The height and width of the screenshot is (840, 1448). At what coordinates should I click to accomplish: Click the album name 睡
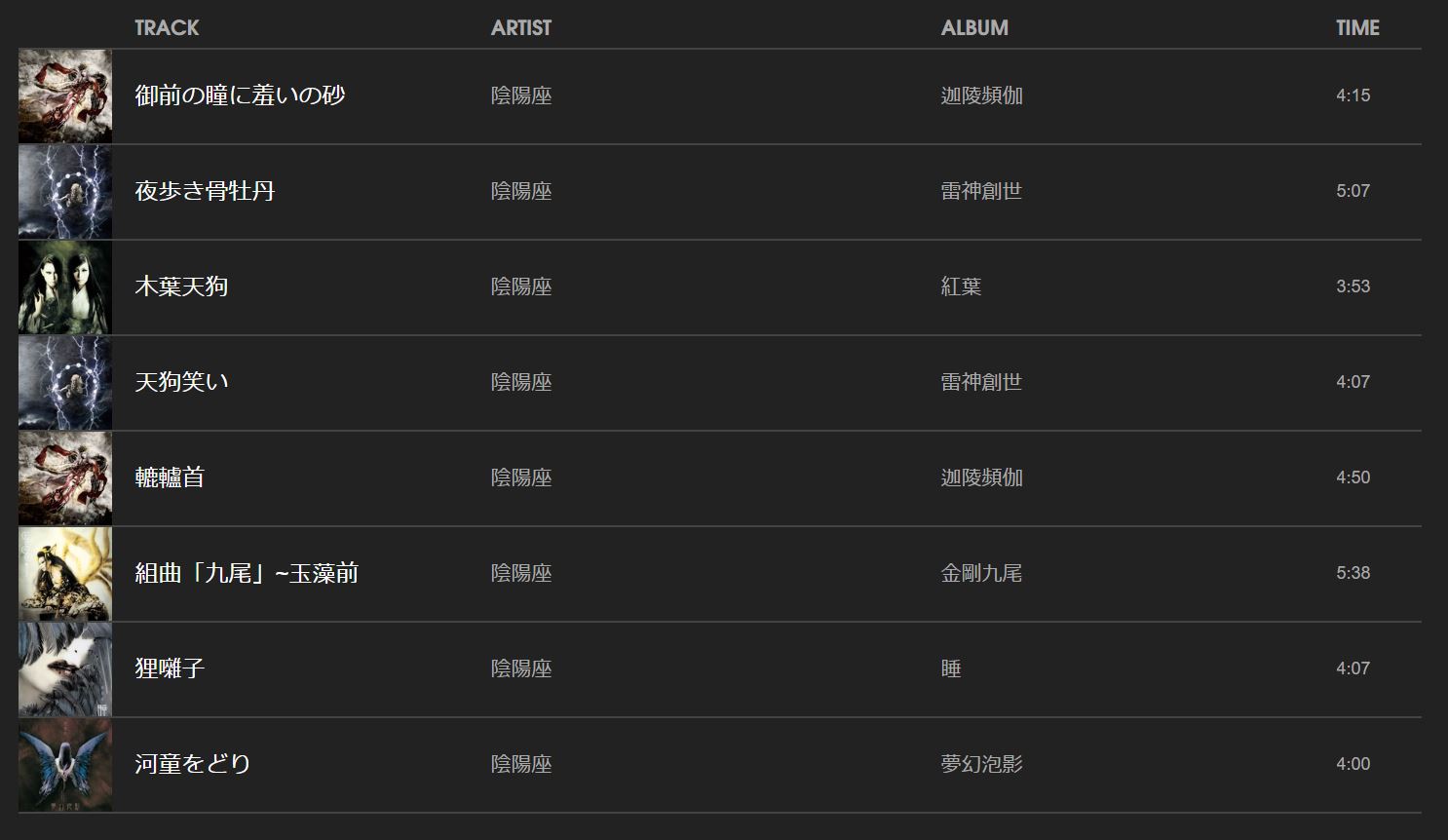[x=951, y=668]
